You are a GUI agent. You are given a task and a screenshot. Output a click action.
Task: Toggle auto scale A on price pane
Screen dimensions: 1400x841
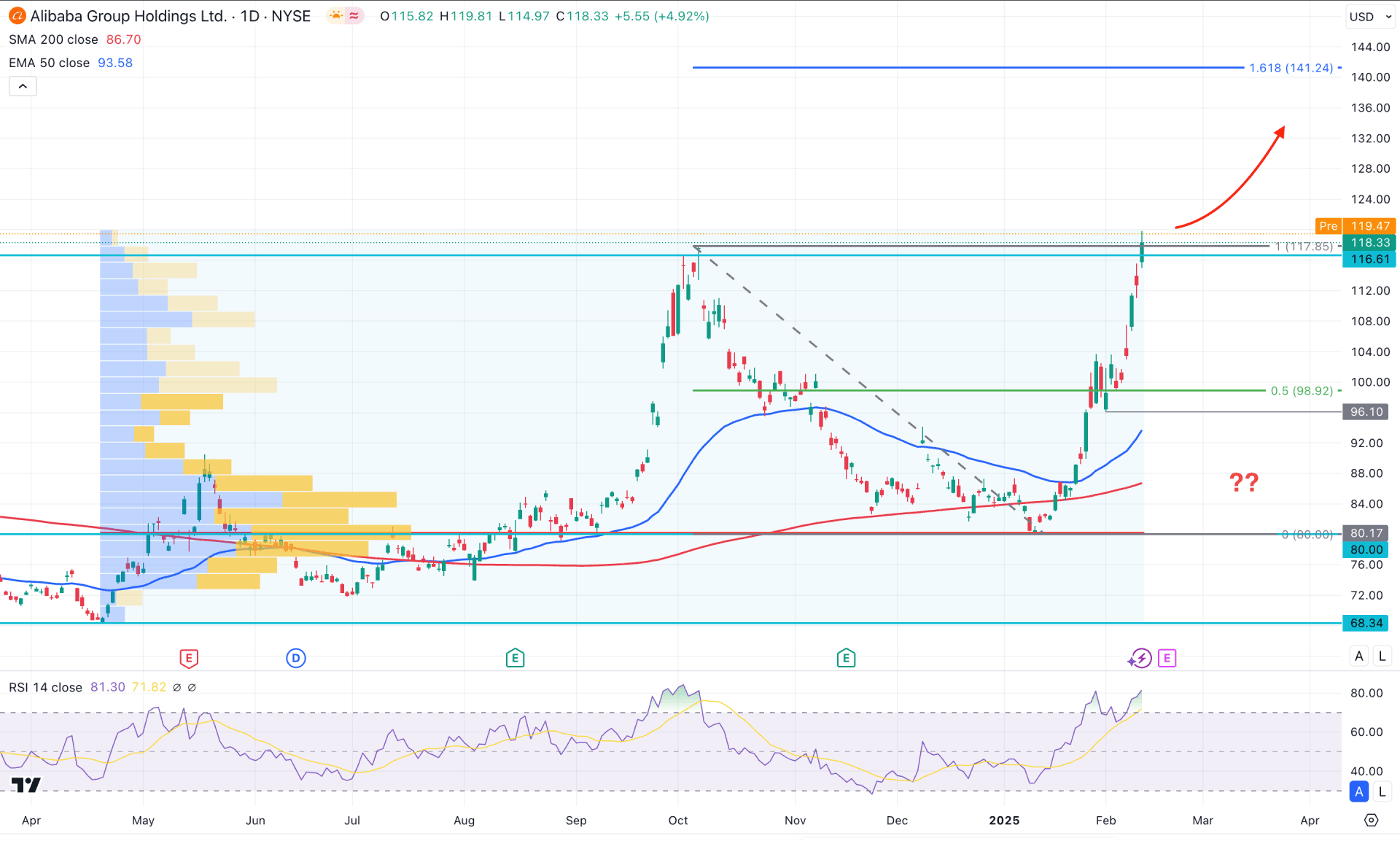(x=1358, y=656)
